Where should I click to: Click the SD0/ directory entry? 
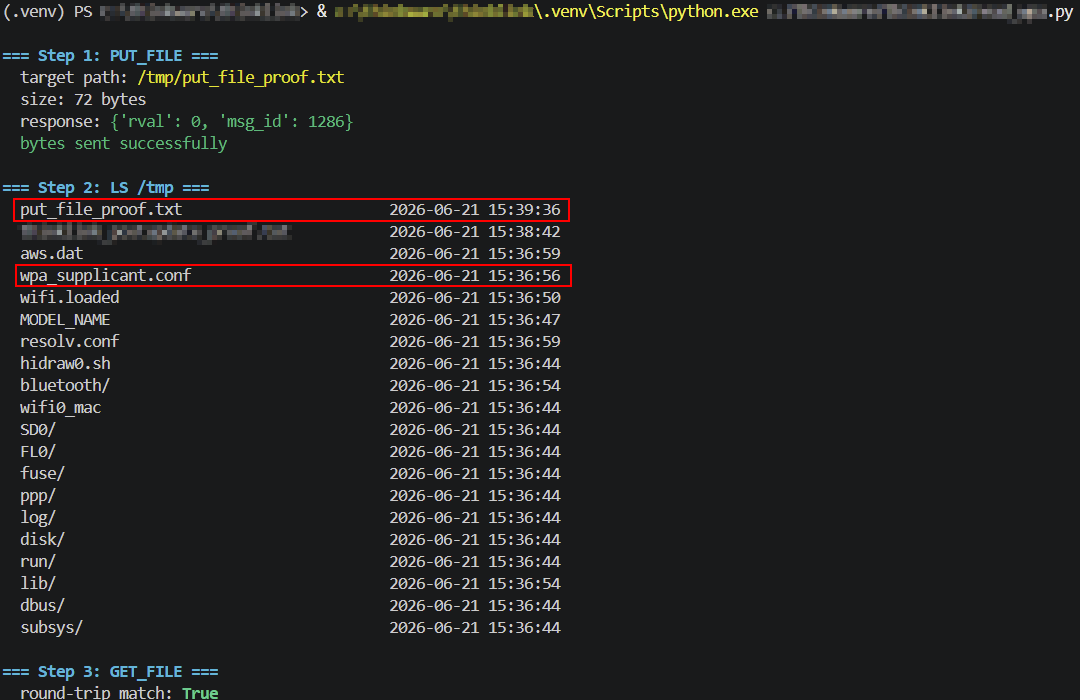[x=38, y=430]
